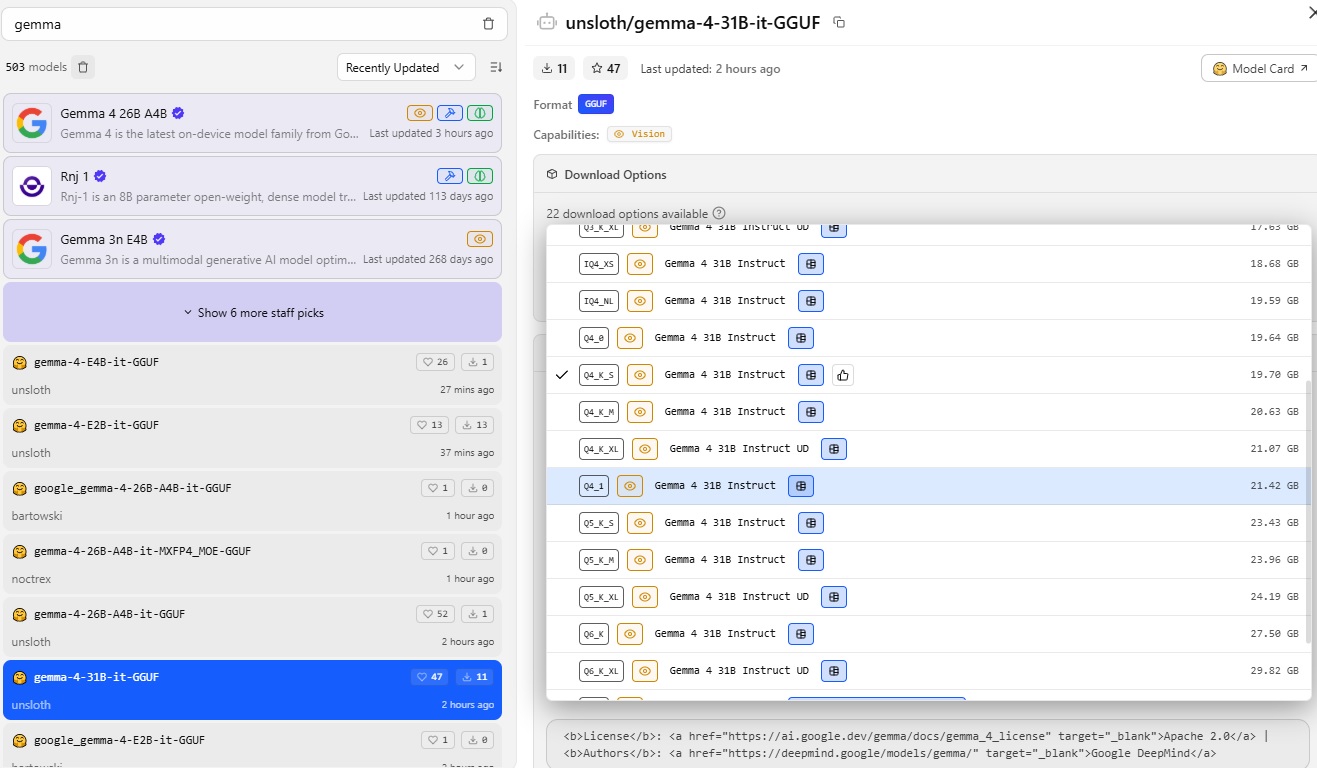This screenshot has width=1317, height=768.
Task: Click the blue grid icon on the Q6_K_XL row
Action: 834,671
